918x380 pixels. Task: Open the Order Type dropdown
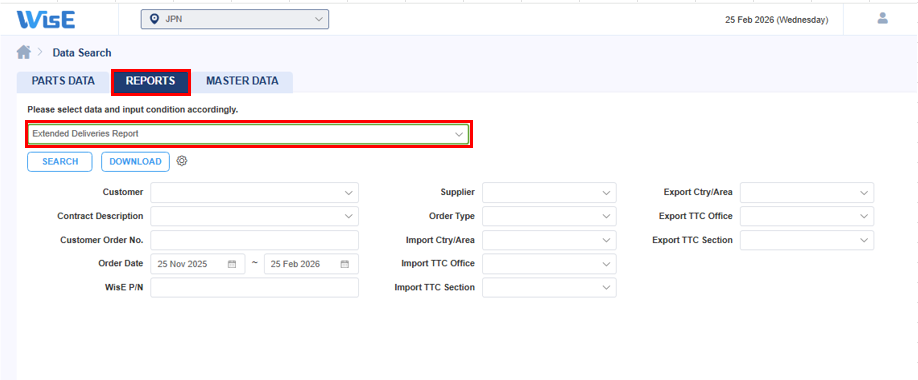[x=550, y=217]
